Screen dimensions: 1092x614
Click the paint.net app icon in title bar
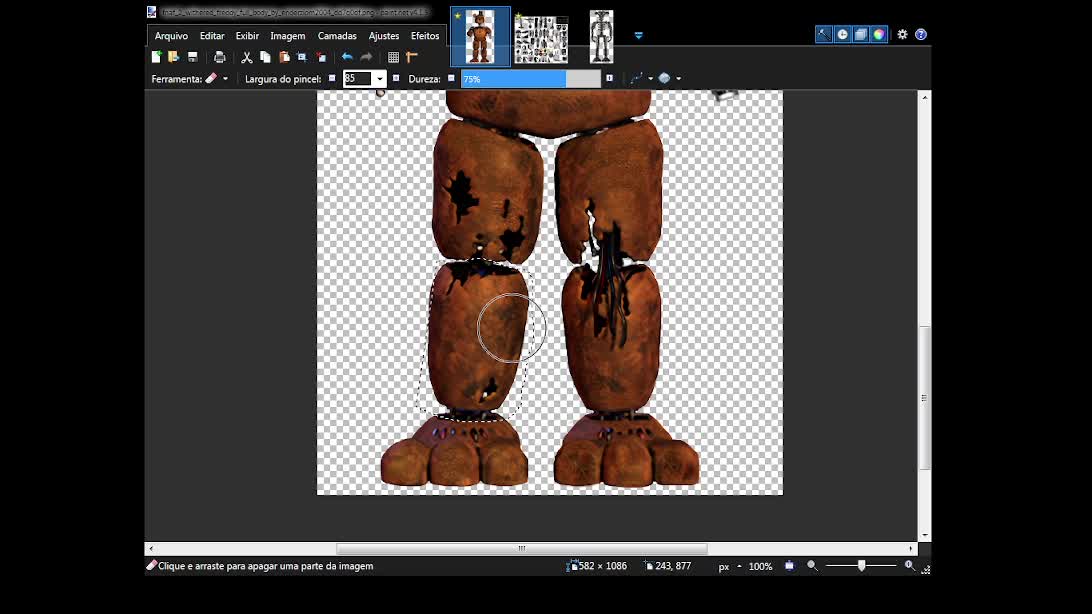point(152,12)
